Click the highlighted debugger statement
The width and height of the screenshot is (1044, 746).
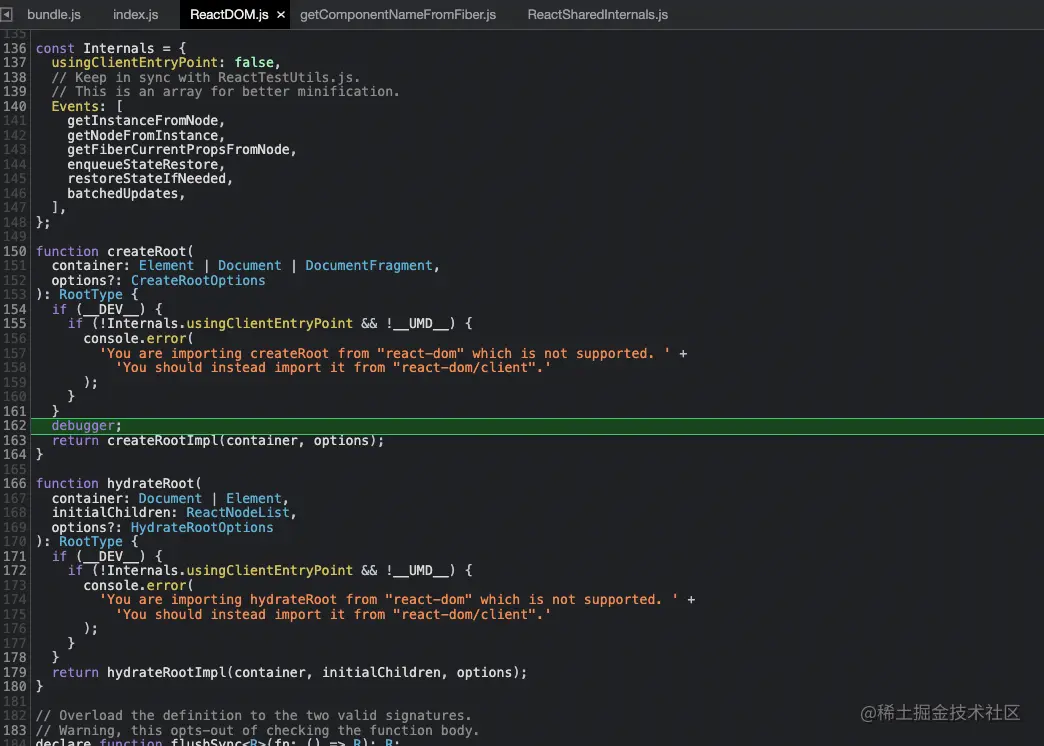point(87,426)
